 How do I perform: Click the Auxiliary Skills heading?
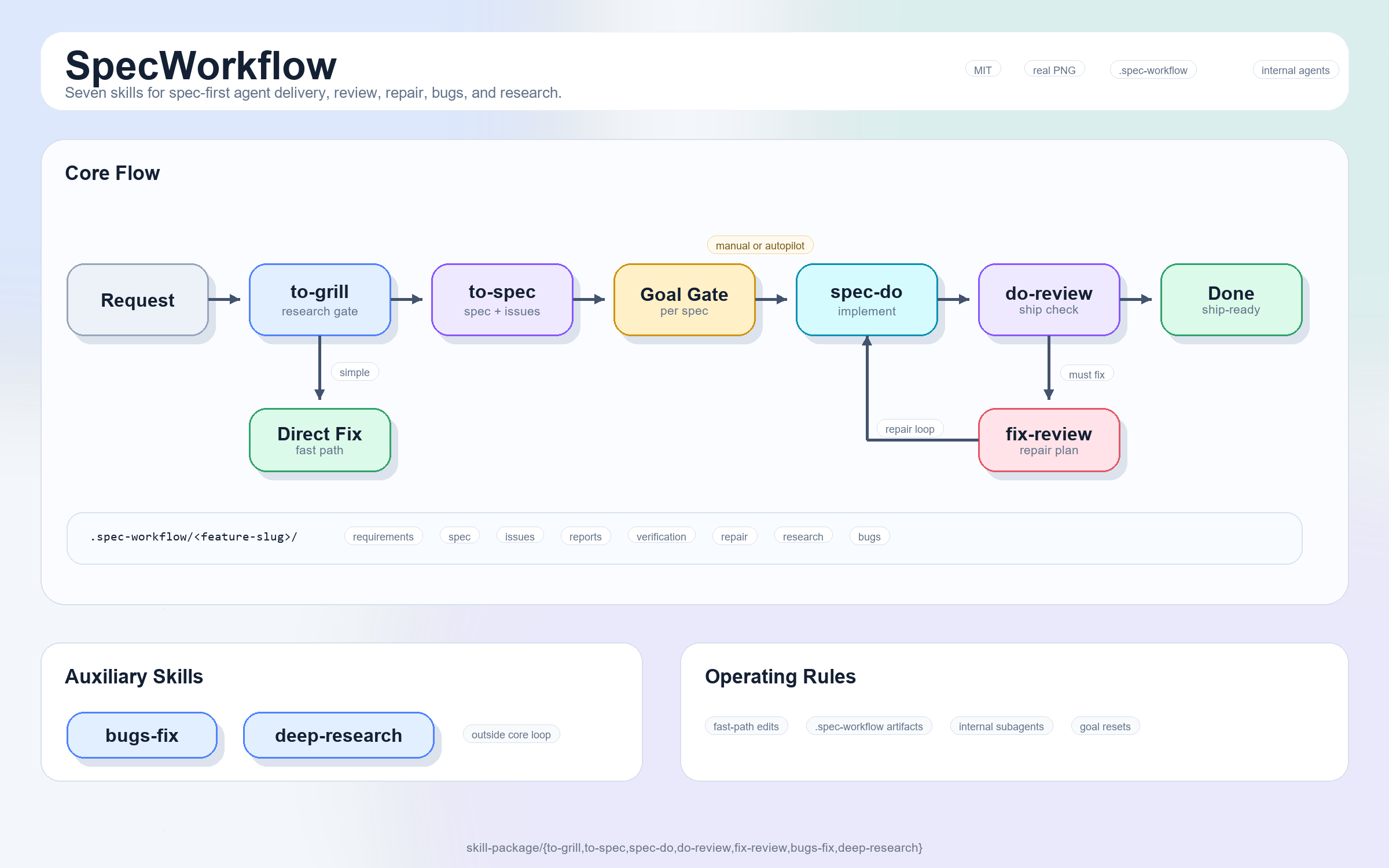point(134,676)
